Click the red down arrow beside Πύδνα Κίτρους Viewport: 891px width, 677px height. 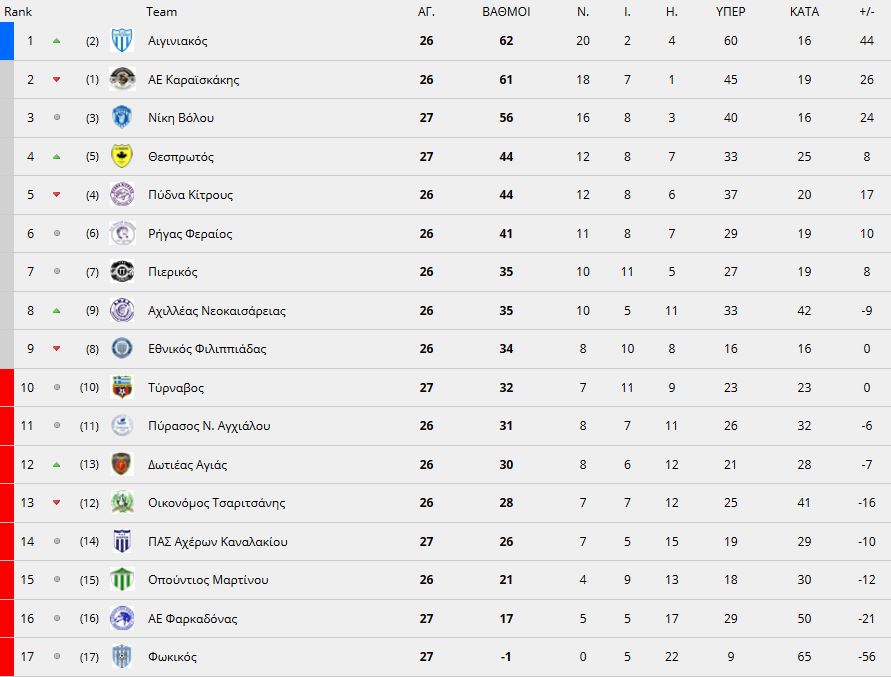[56, 194]
